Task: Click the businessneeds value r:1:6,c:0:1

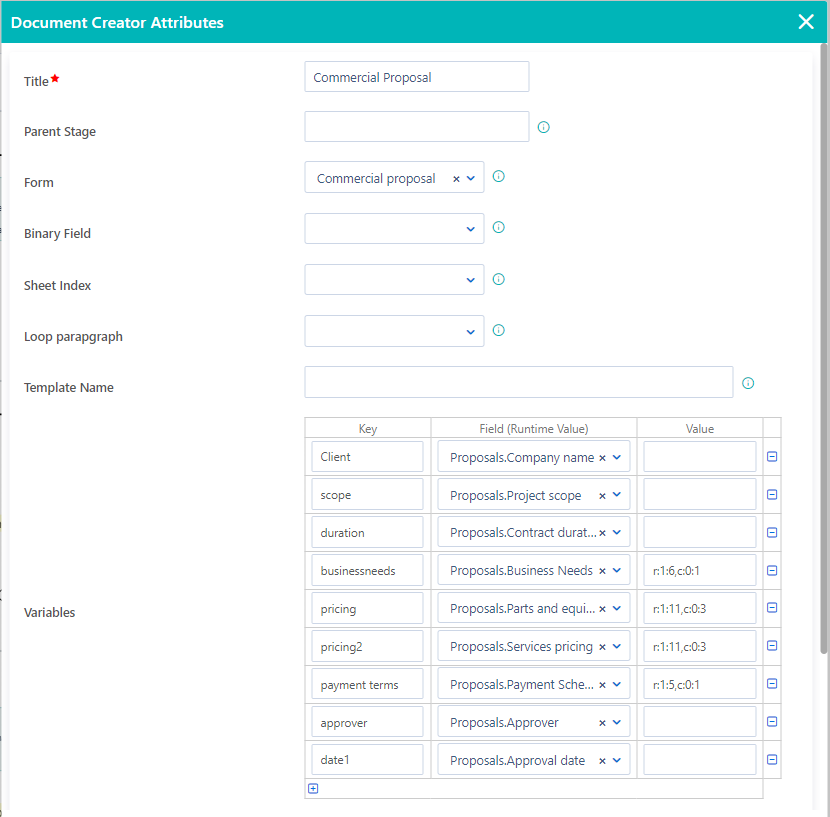Action: click(700, 570)
